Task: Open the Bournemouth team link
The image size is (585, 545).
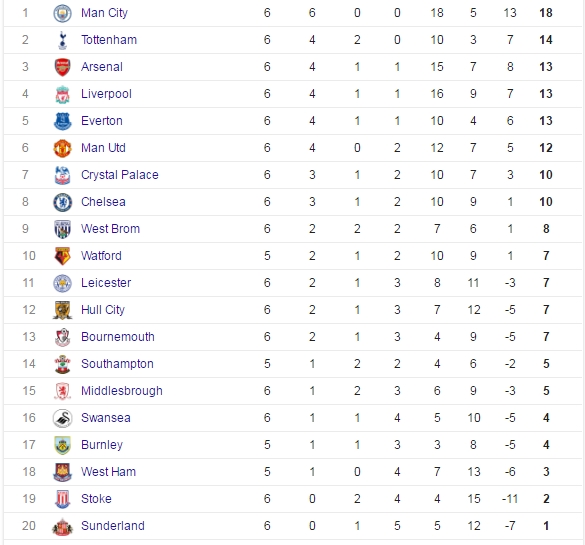Action: (118, 337)
